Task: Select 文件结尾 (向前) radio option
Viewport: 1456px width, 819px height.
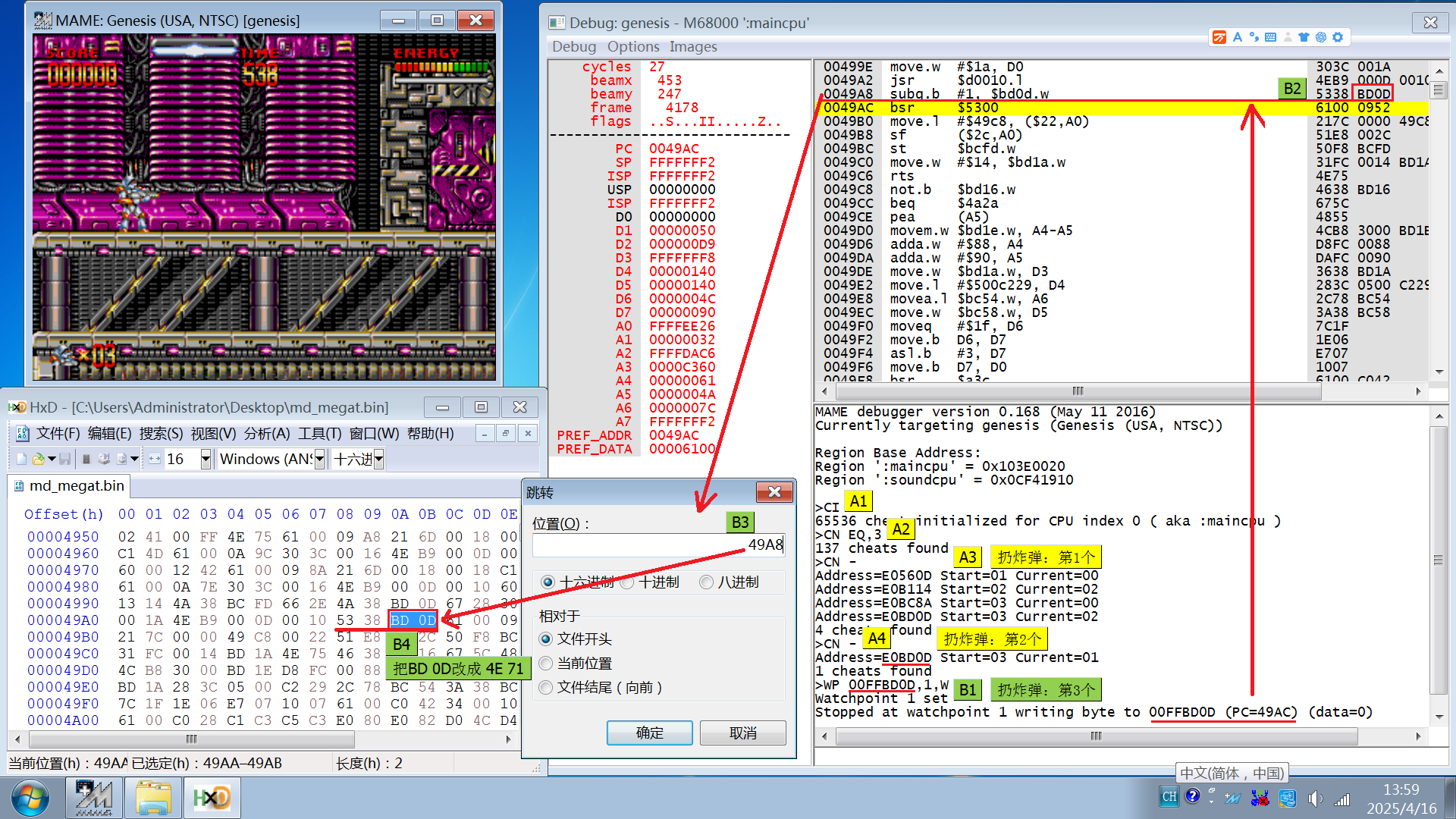Action: (x=546, y=688)
